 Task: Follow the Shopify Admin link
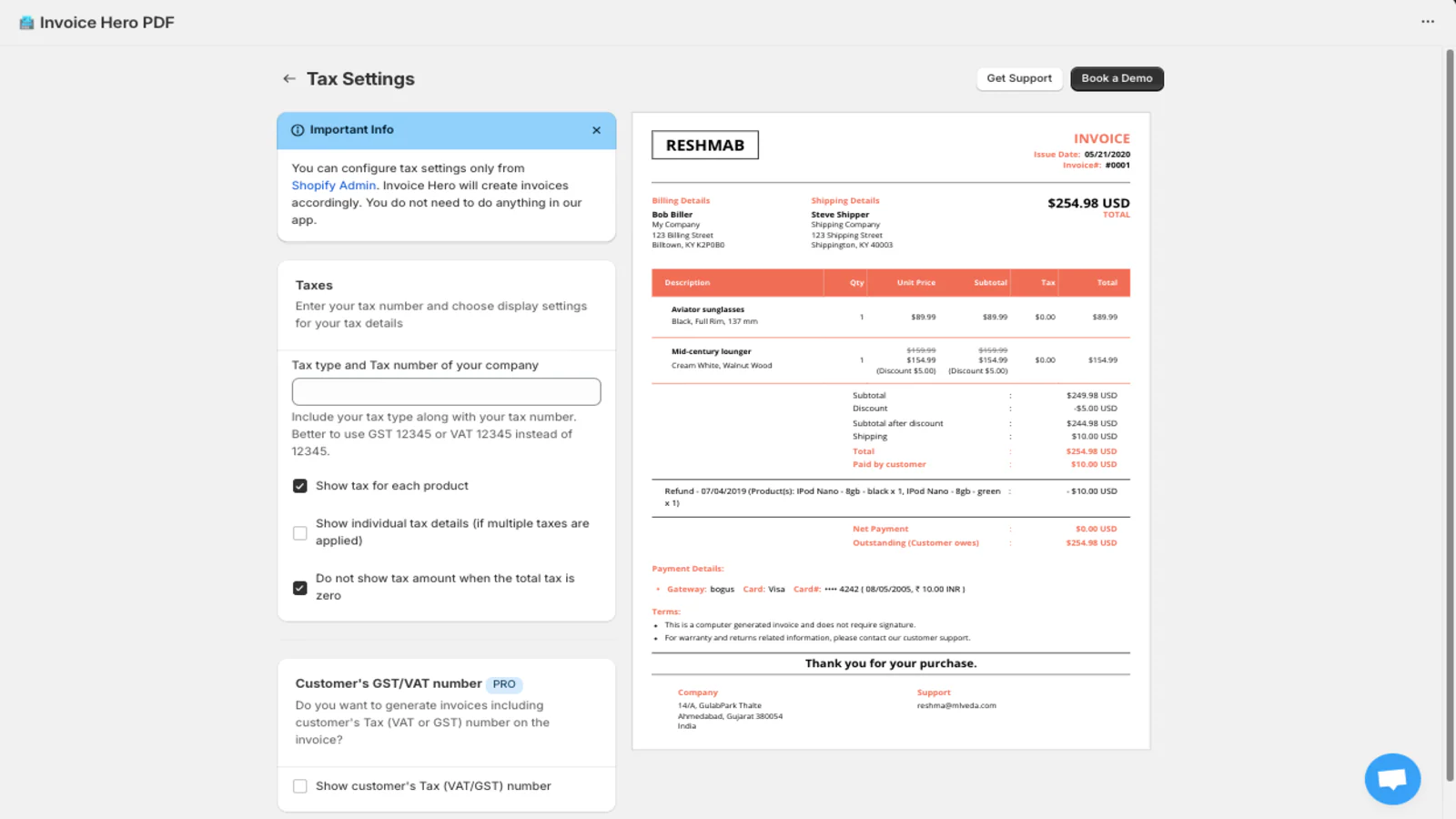[x=333, y=186]
